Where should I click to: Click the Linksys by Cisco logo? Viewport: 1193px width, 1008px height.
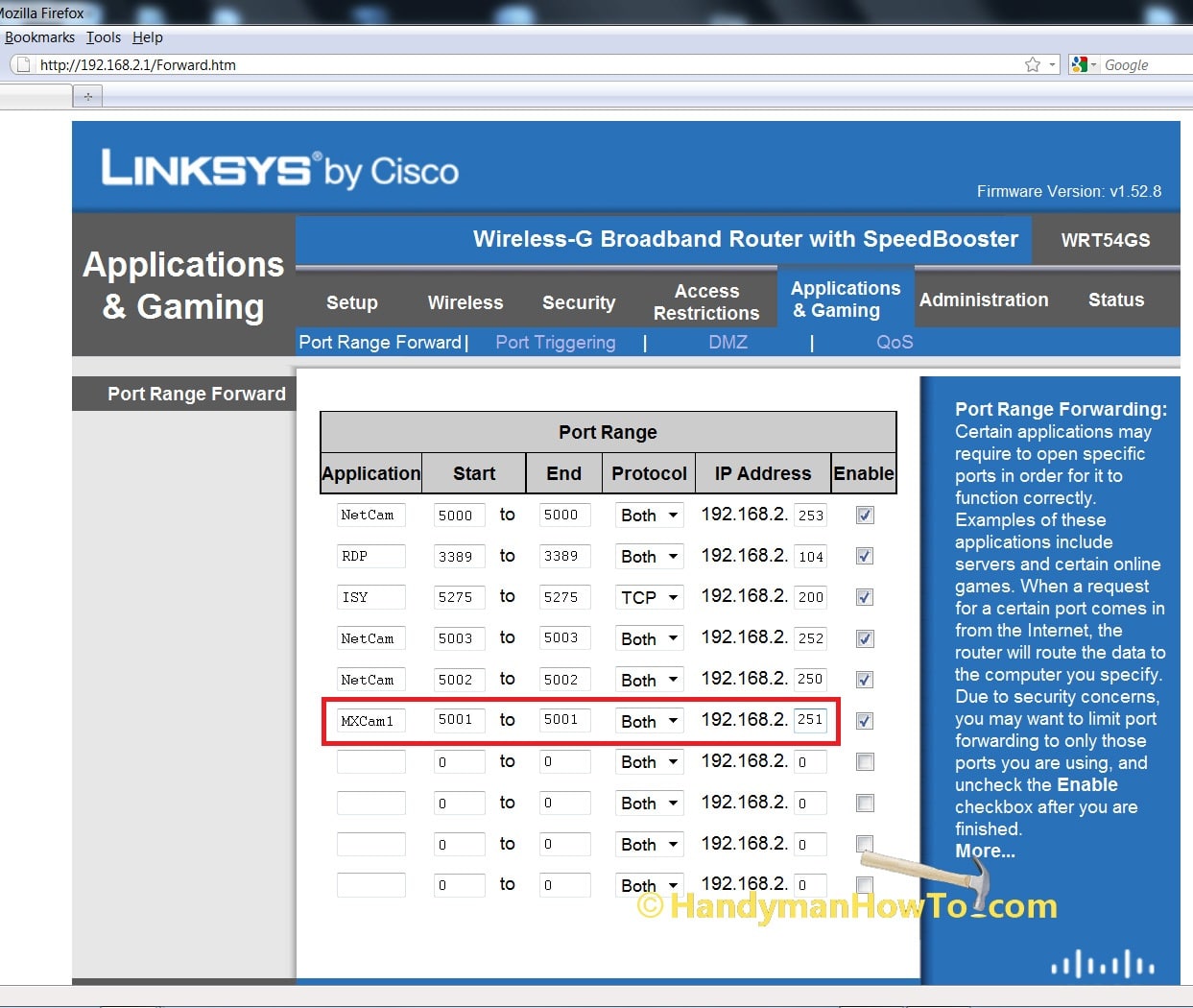coord(279,169)
